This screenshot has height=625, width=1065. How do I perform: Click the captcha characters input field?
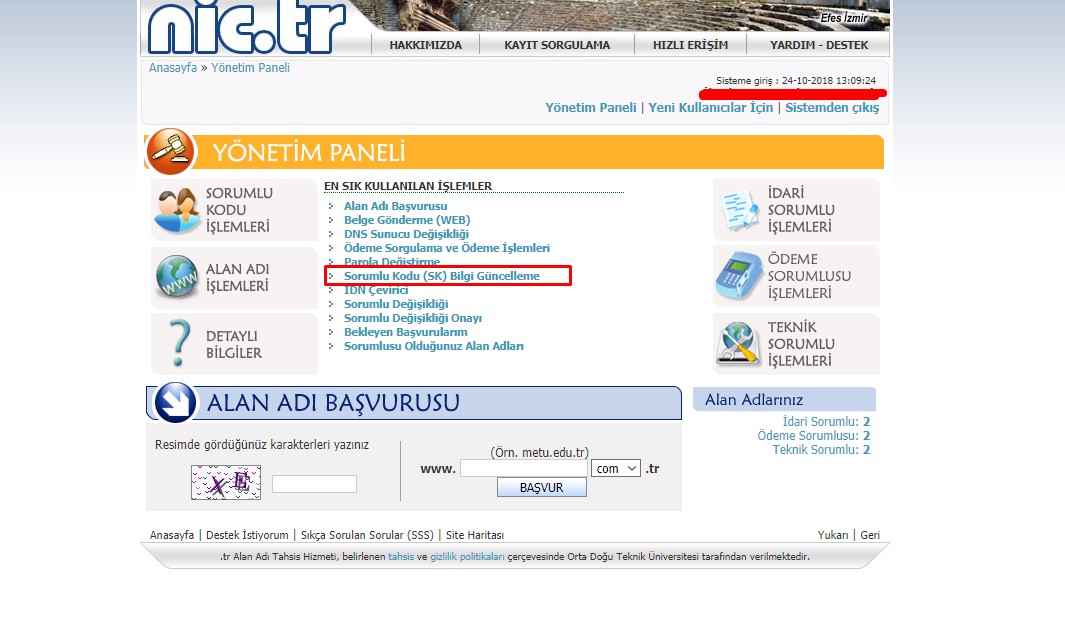[x=314, y=484]
